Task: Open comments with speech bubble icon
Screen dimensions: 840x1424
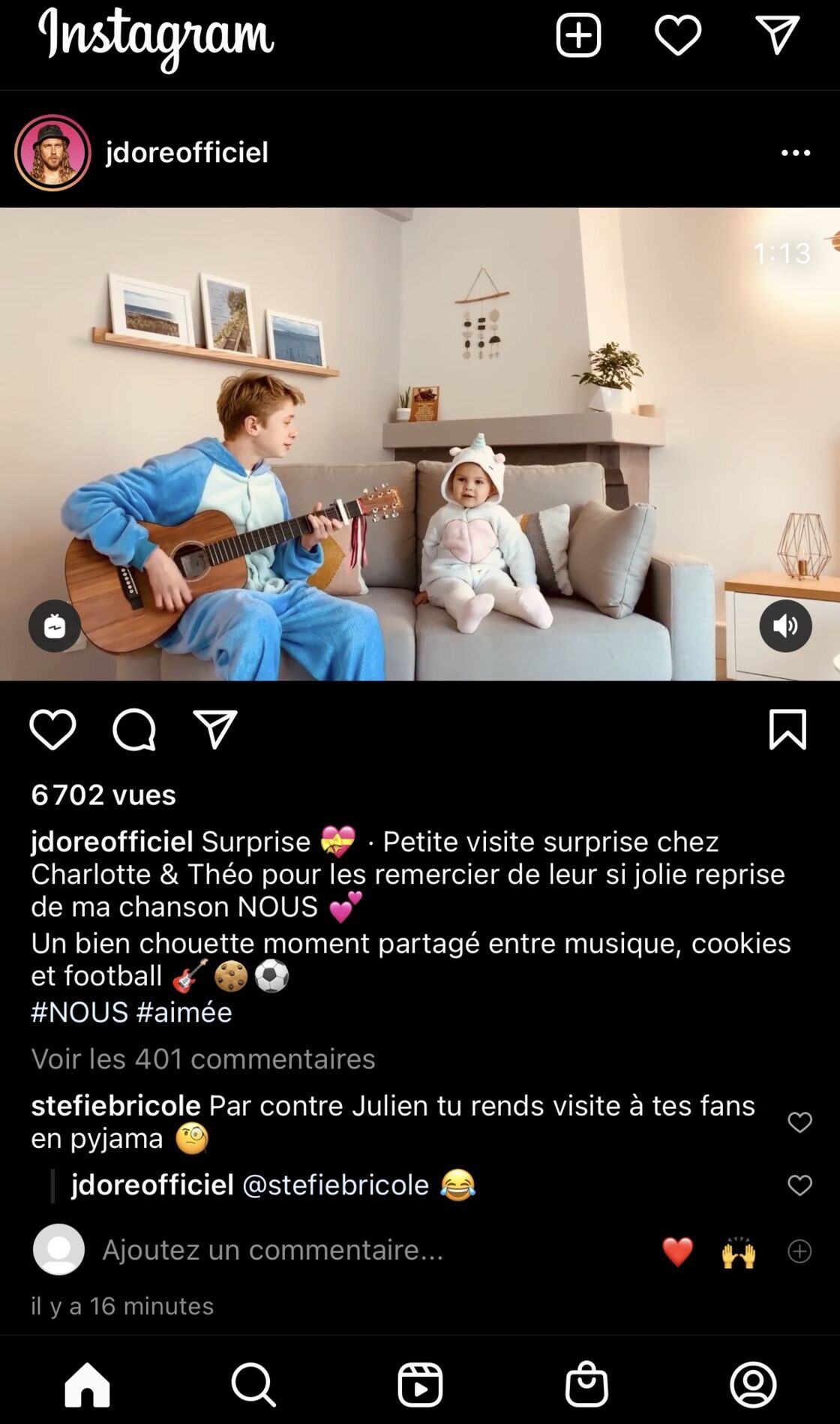Action: [x=134, y=729]
